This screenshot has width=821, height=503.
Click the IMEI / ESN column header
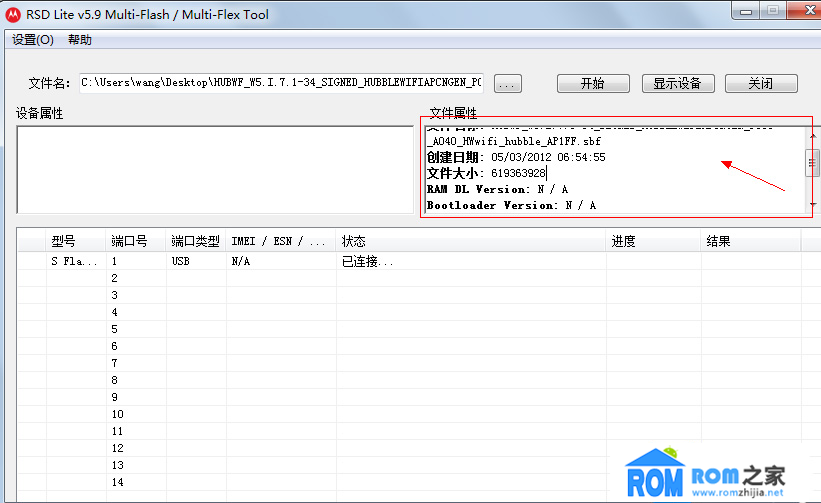point(281,241)
